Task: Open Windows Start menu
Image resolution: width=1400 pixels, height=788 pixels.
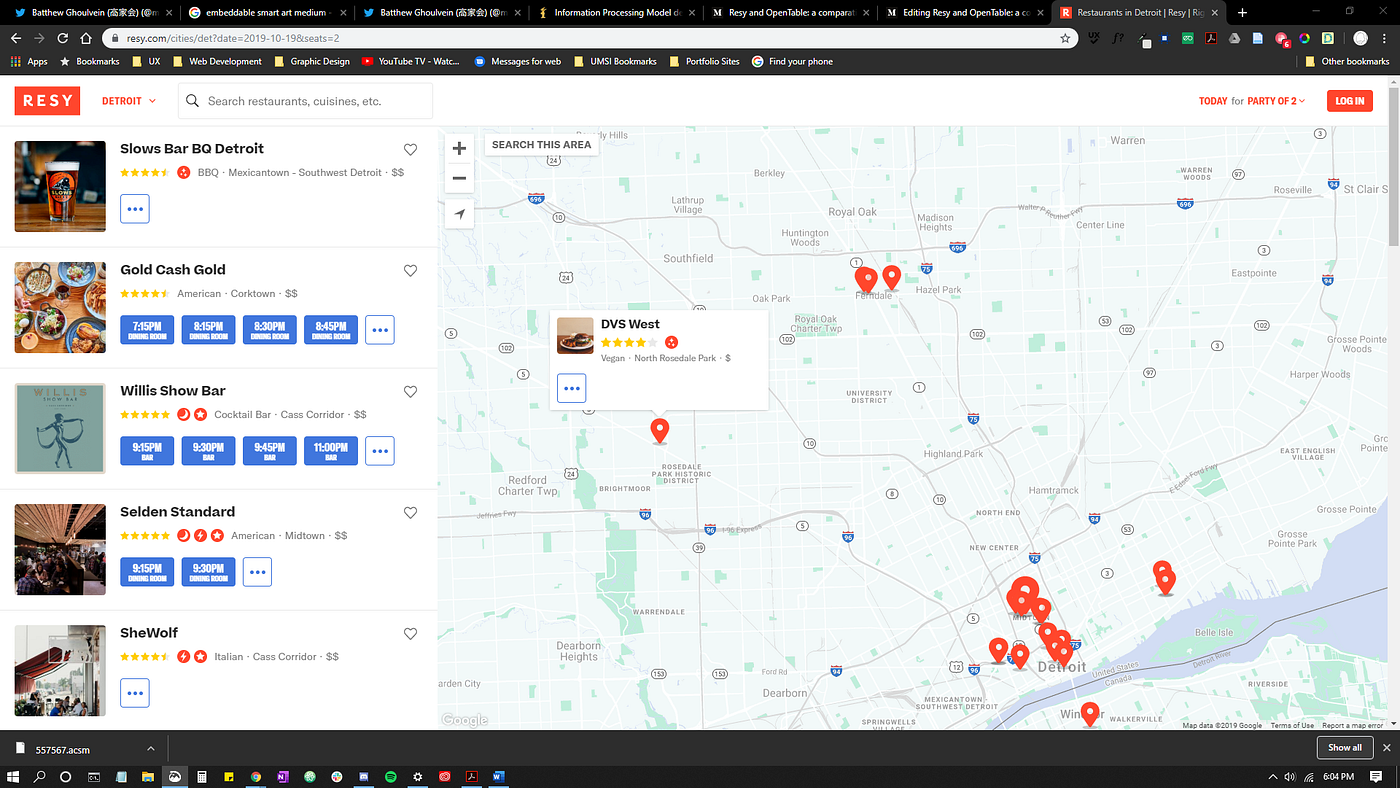Action: pos(13,776)
